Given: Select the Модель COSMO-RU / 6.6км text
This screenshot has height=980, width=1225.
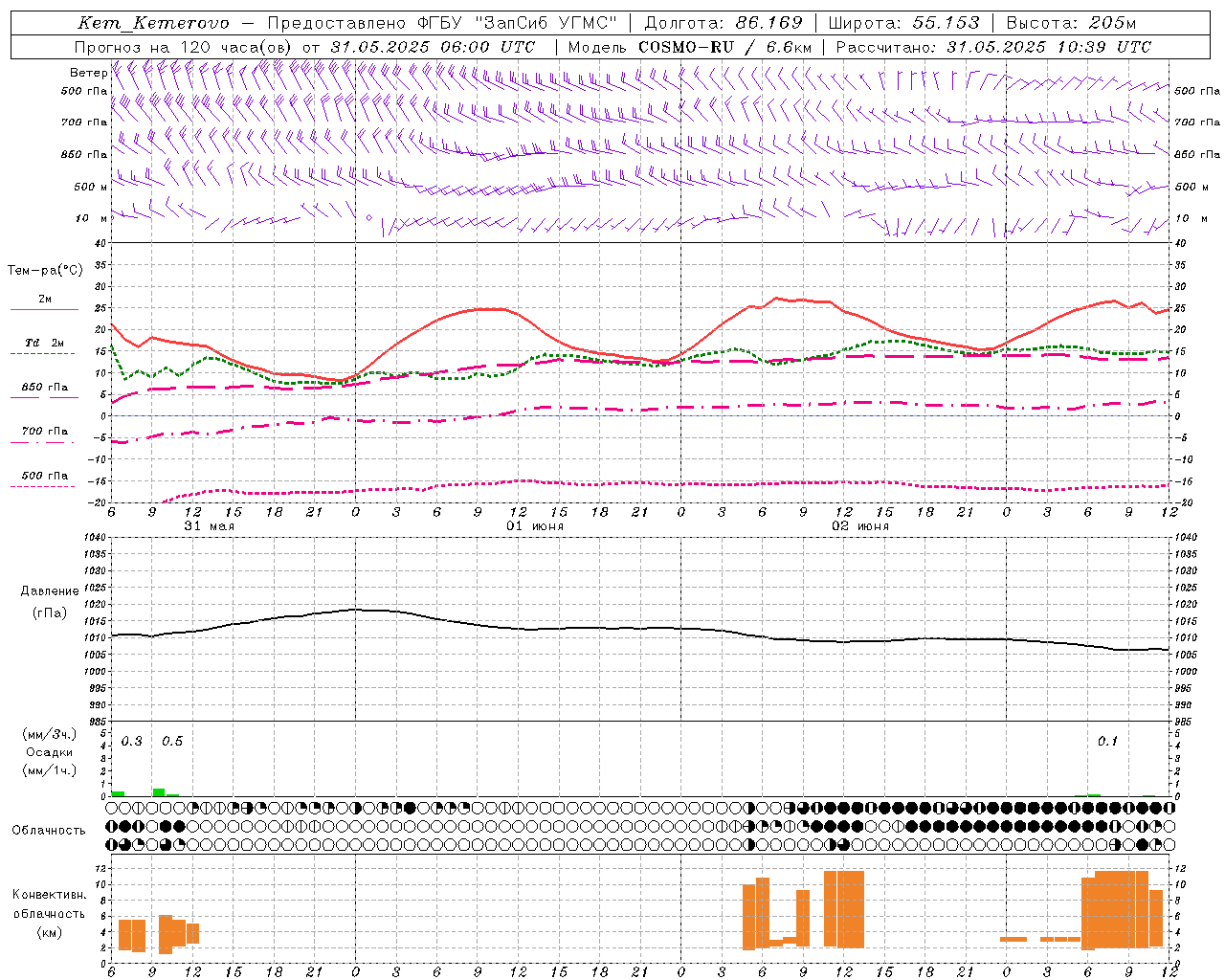Looking at the screenshot, I should [x=690, y=47].
